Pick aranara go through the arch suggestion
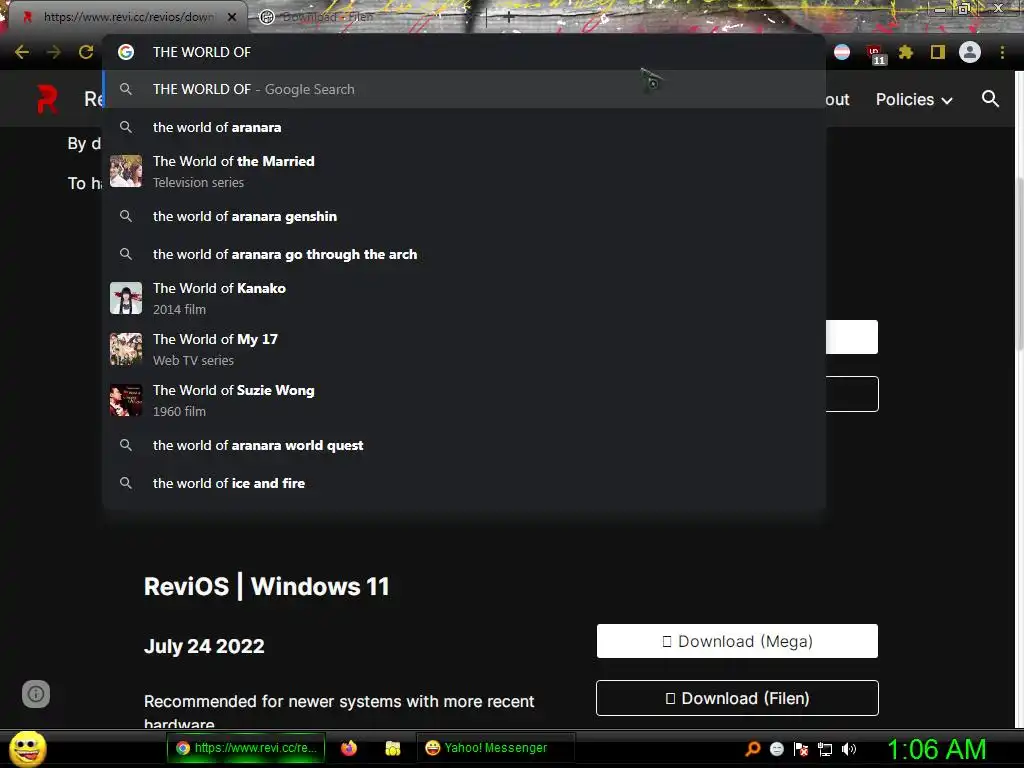The height and width of the screenshot is (768, 1024). click(464, 254)
